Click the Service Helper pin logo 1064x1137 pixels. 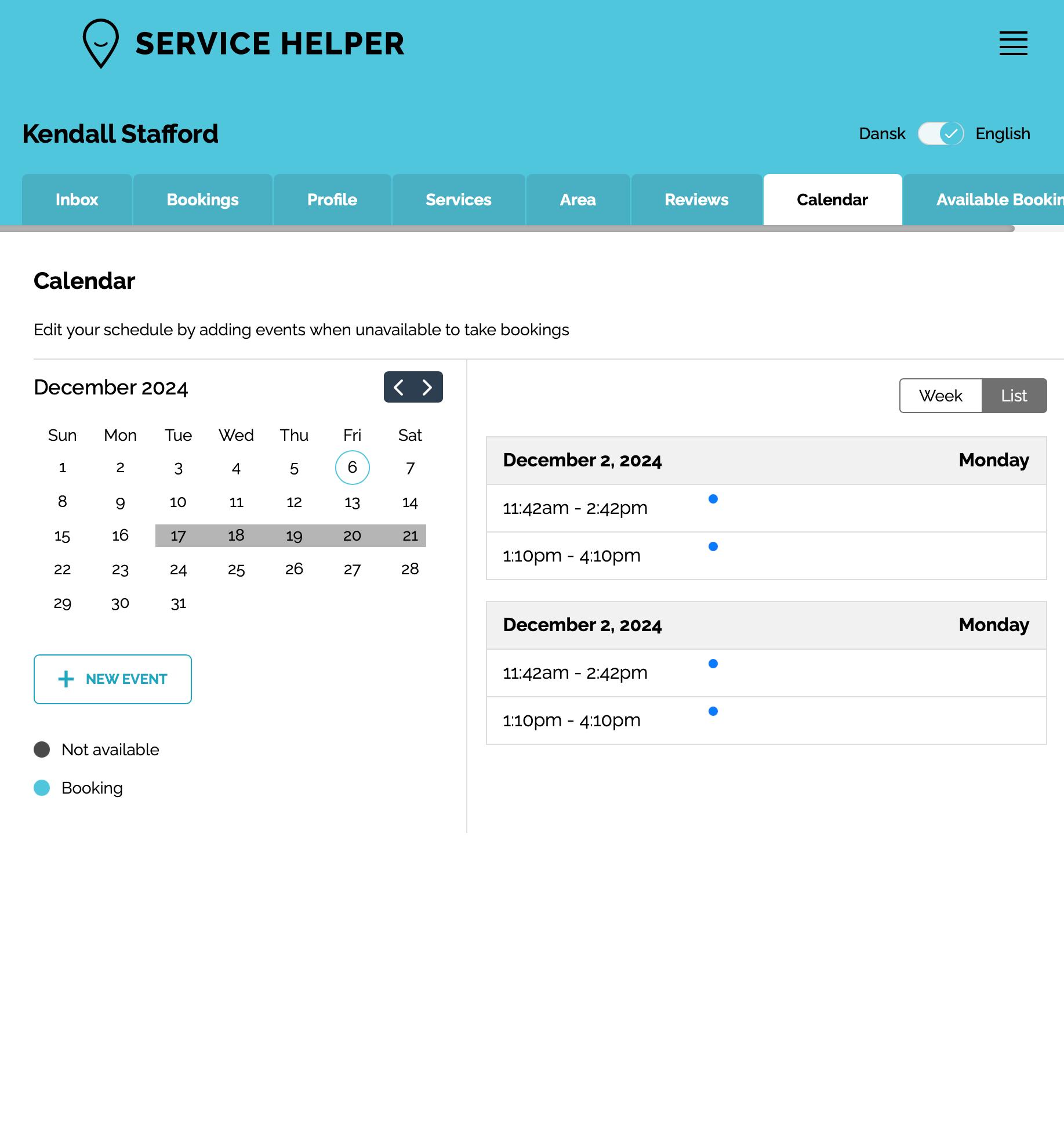point(101,44)
